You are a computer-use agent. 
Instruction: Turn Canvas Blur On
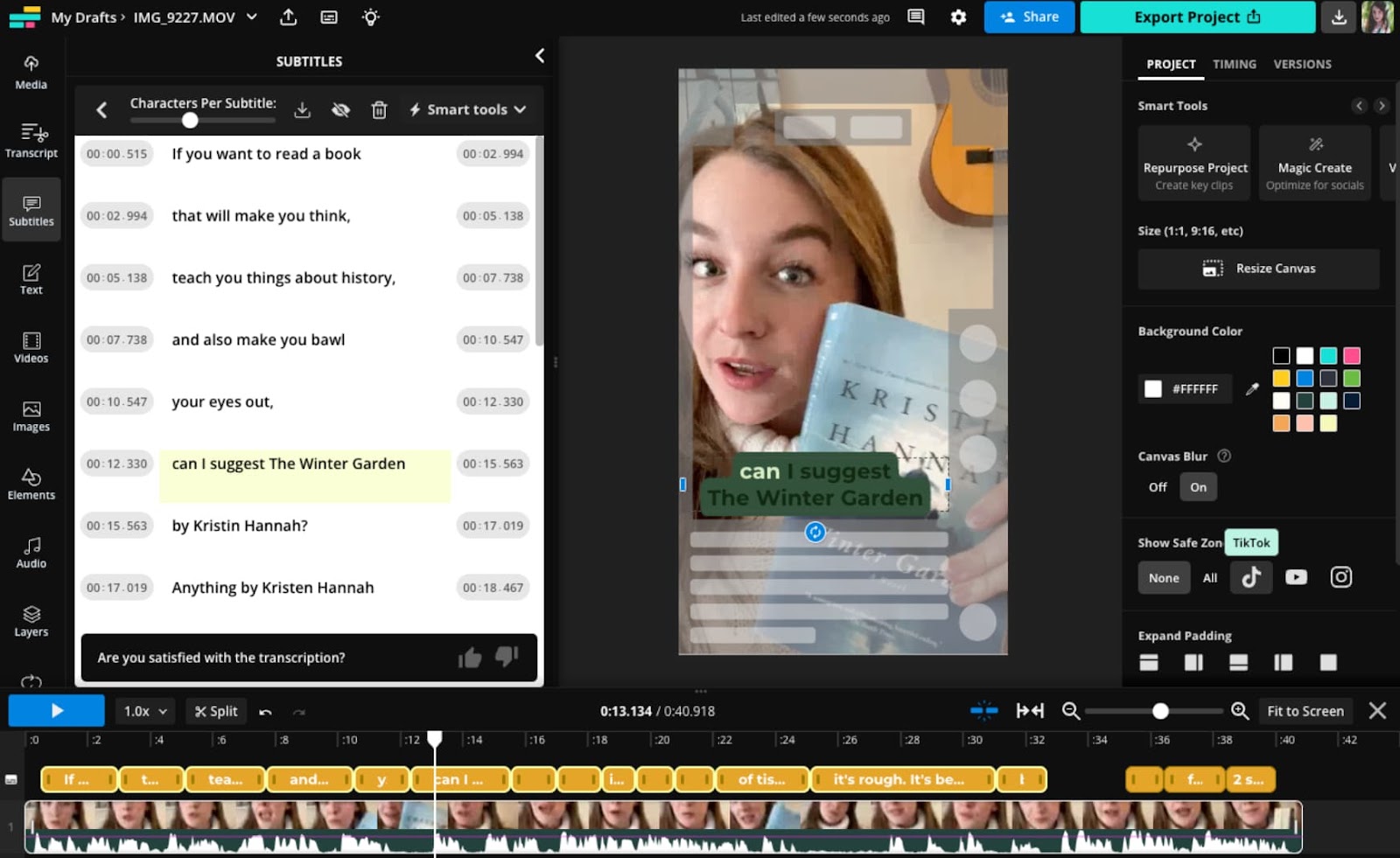(x=1198, y=487)
